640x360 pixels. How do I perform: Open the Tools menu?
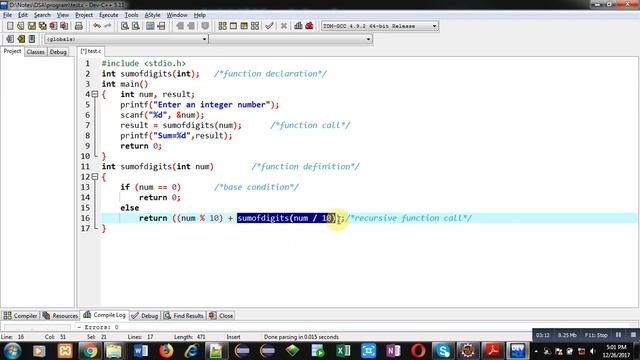tap(131, 15)
